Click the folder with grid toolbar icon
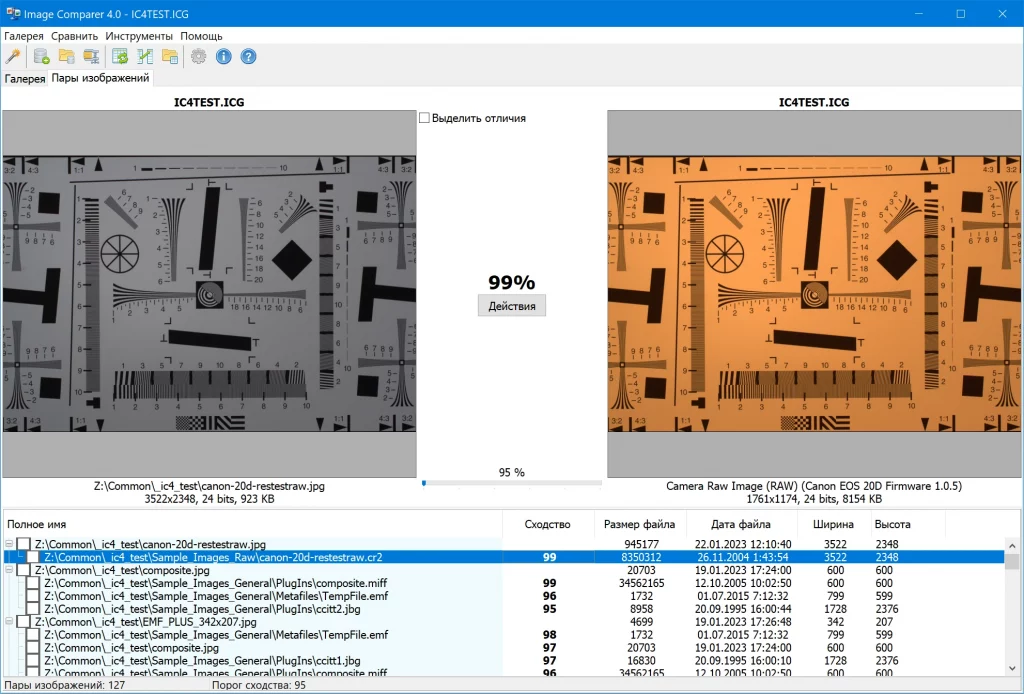 tap(169, 56)
